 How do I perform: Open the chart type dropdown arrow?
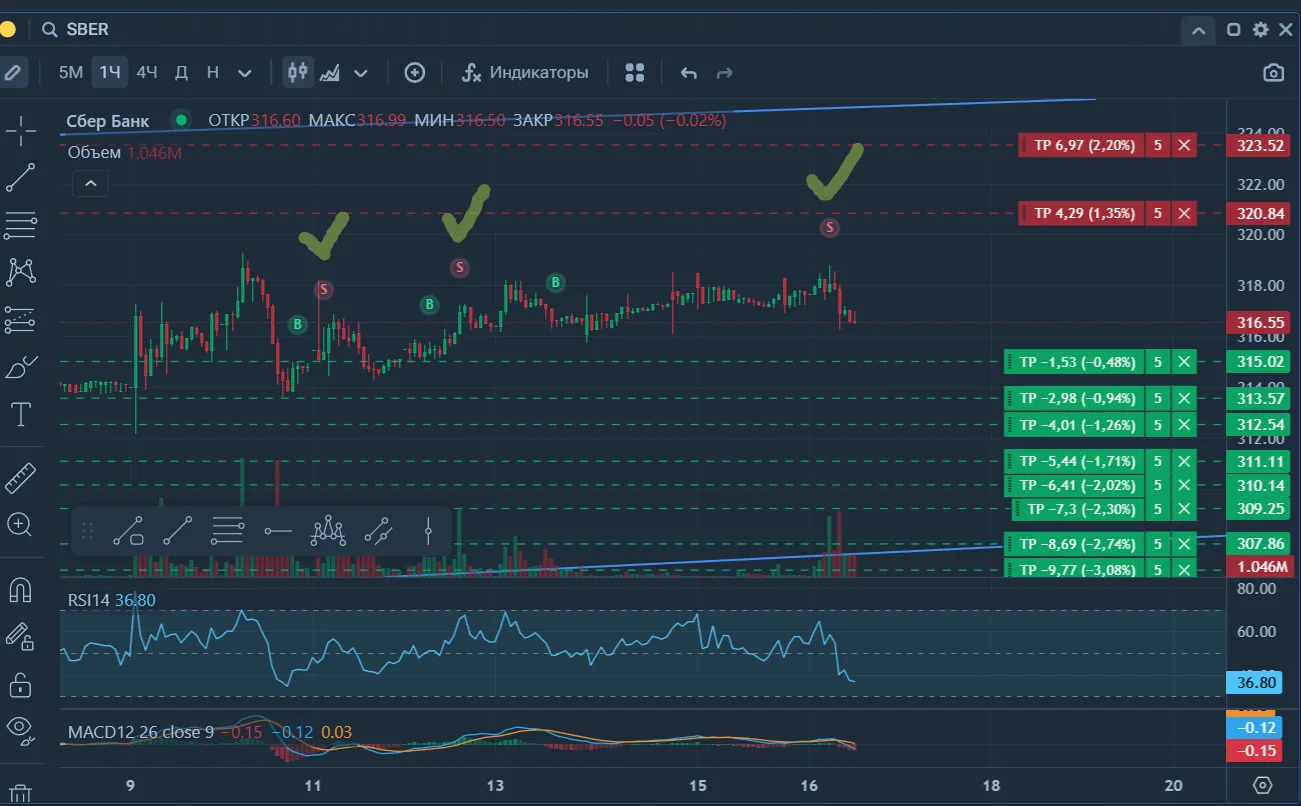point(361,73)
